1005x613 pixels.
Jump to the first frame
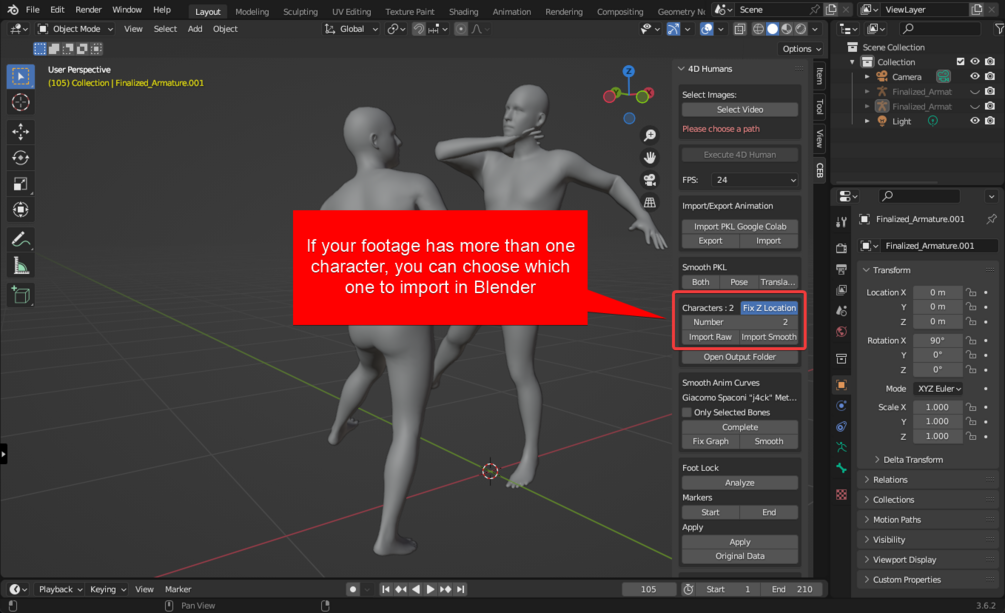click(x=385, y=589)
